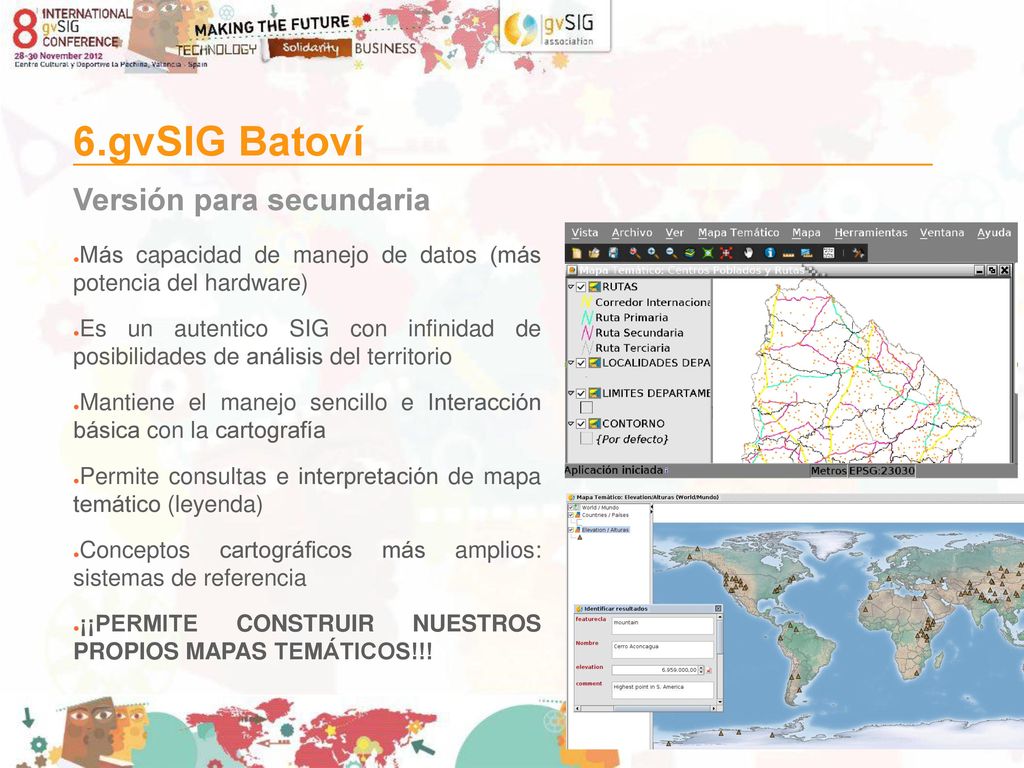This screenshot has width=1024, height=768.
Task: Open the Ver menu
Action: tap(675, 232)
